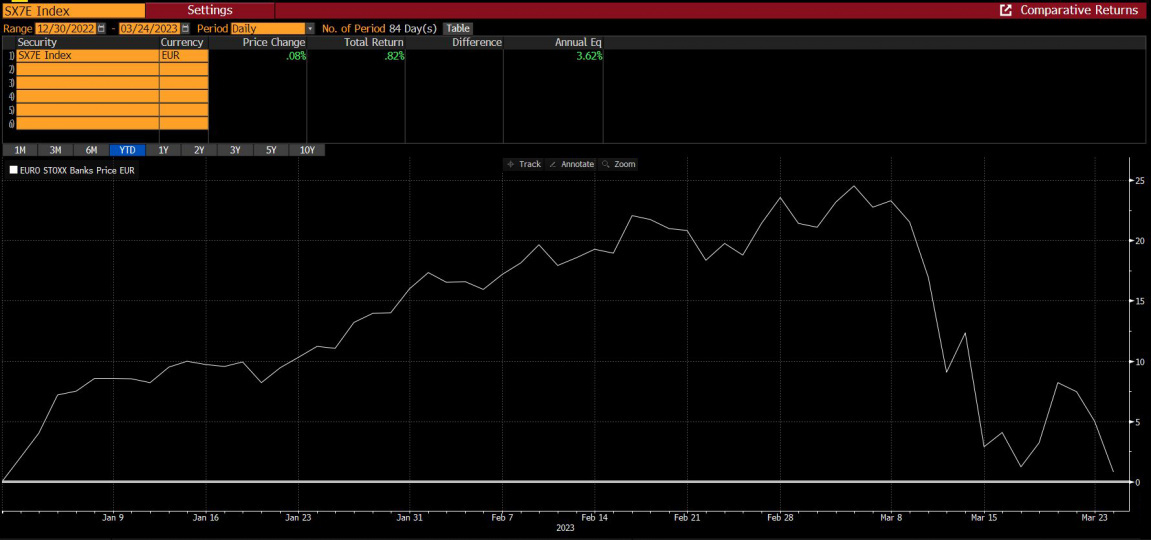
Task: Select the 2Y range button
Action: [200, 150]
